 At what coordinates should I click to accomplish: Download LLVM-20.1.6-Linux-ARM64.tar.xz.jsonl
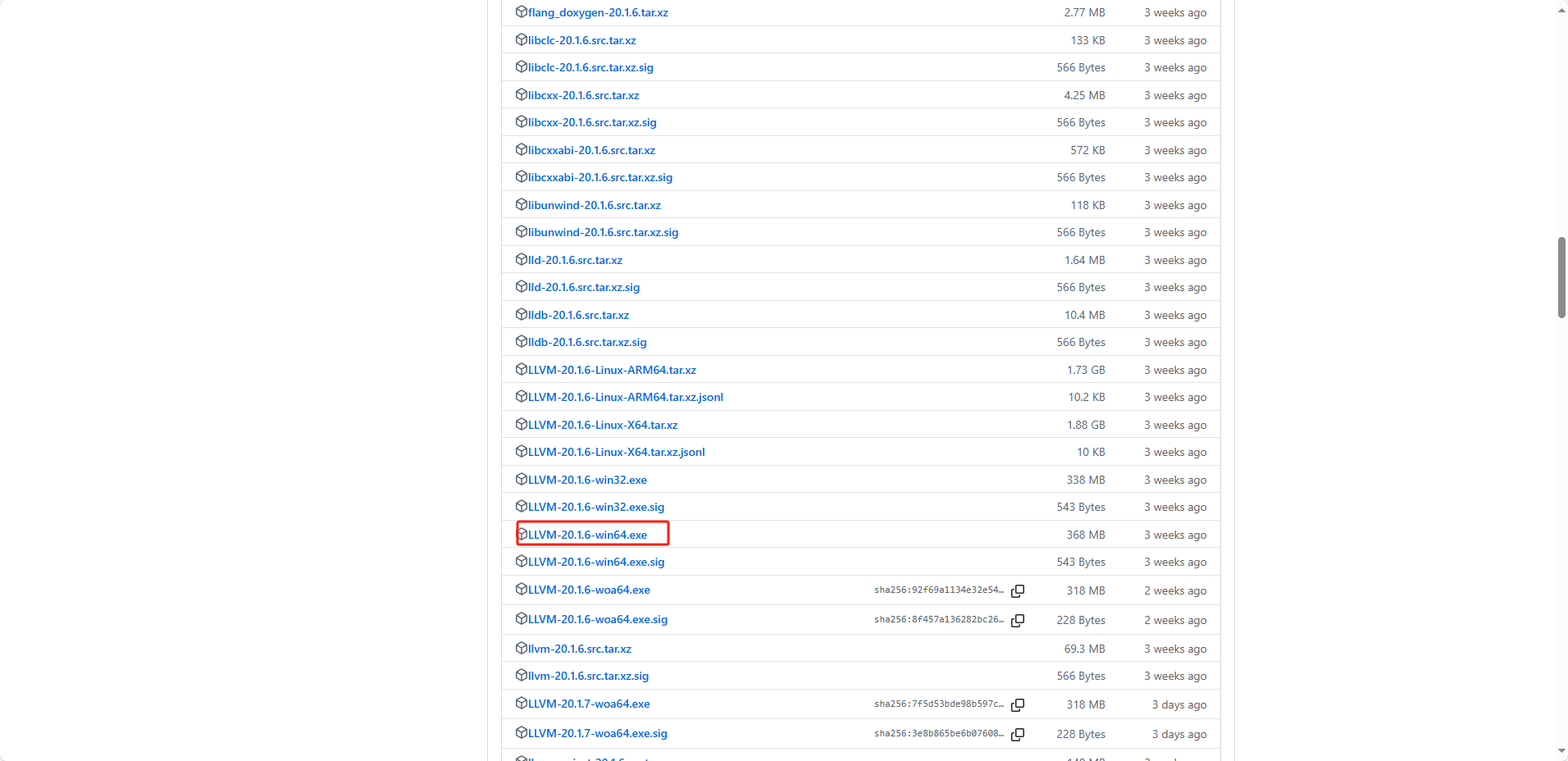[626, 397]
